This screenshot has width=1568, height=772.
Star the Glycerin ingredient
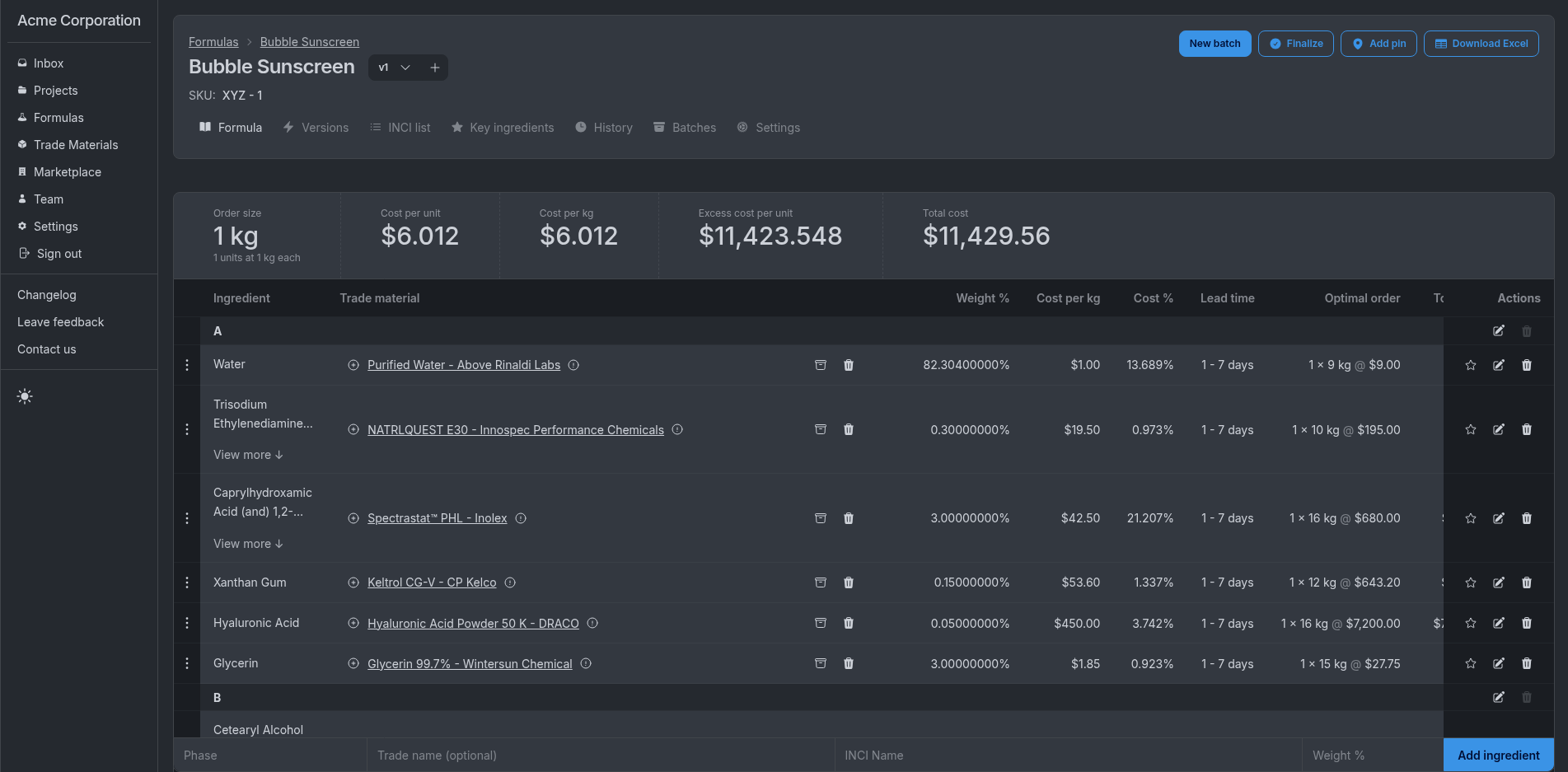tap(1471, 663)
